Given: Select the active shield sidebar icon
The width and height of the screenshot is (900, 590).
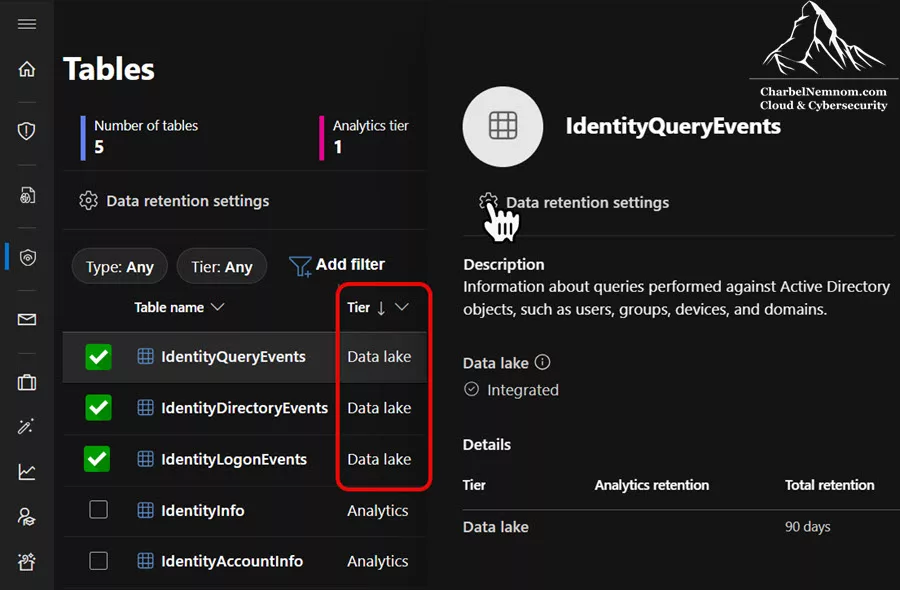Looking at the screenshot, I should (x=27, y=258).
